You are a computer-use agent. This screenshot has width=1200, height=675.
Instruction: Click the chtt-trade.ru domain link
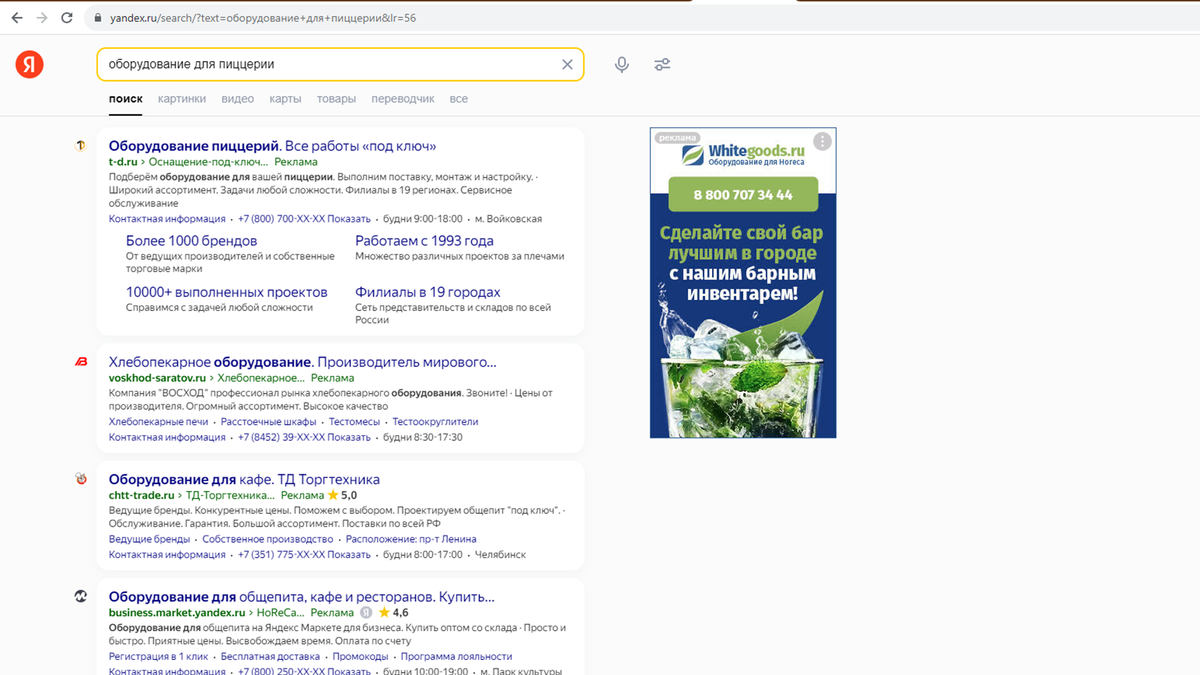[141, 495]
